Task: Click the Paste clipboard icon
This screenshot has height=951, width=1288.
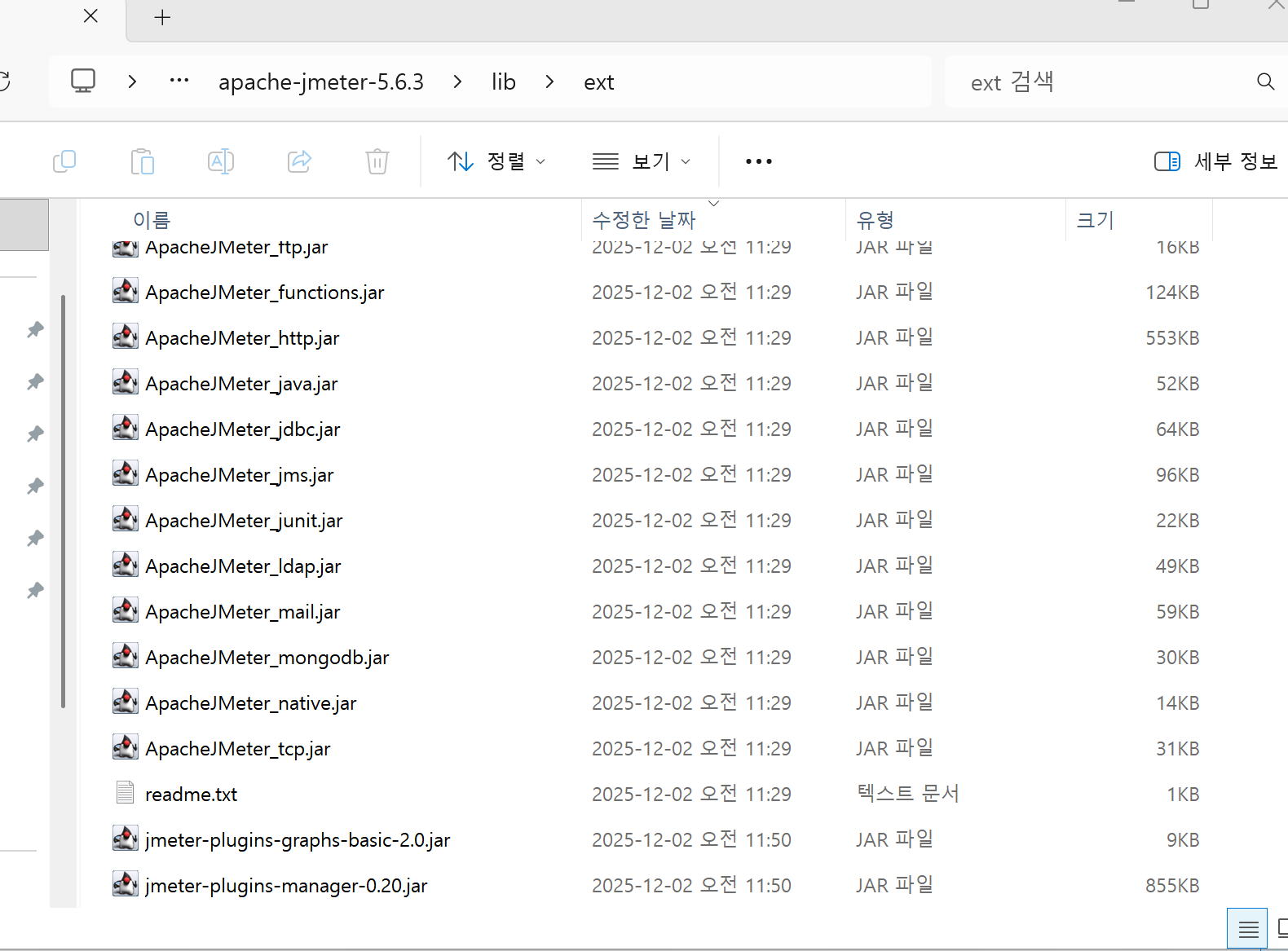Action: (x=143, y=161)
